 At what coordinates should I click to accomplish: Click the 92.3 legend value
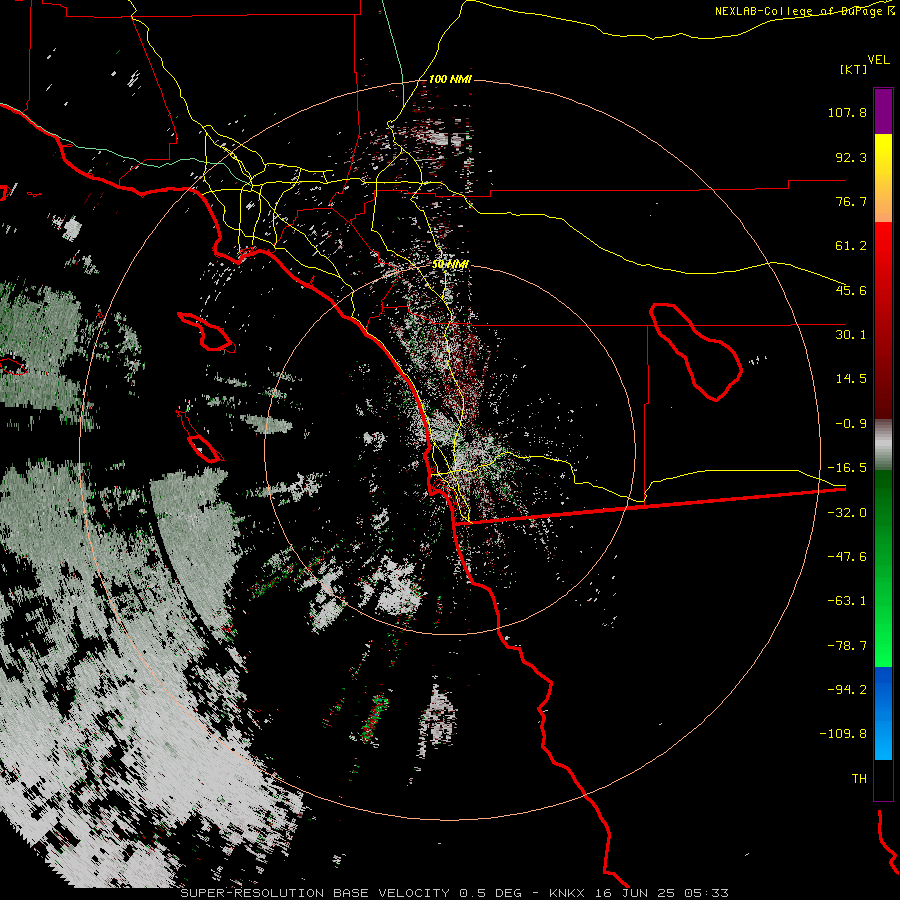coord(851,157)
